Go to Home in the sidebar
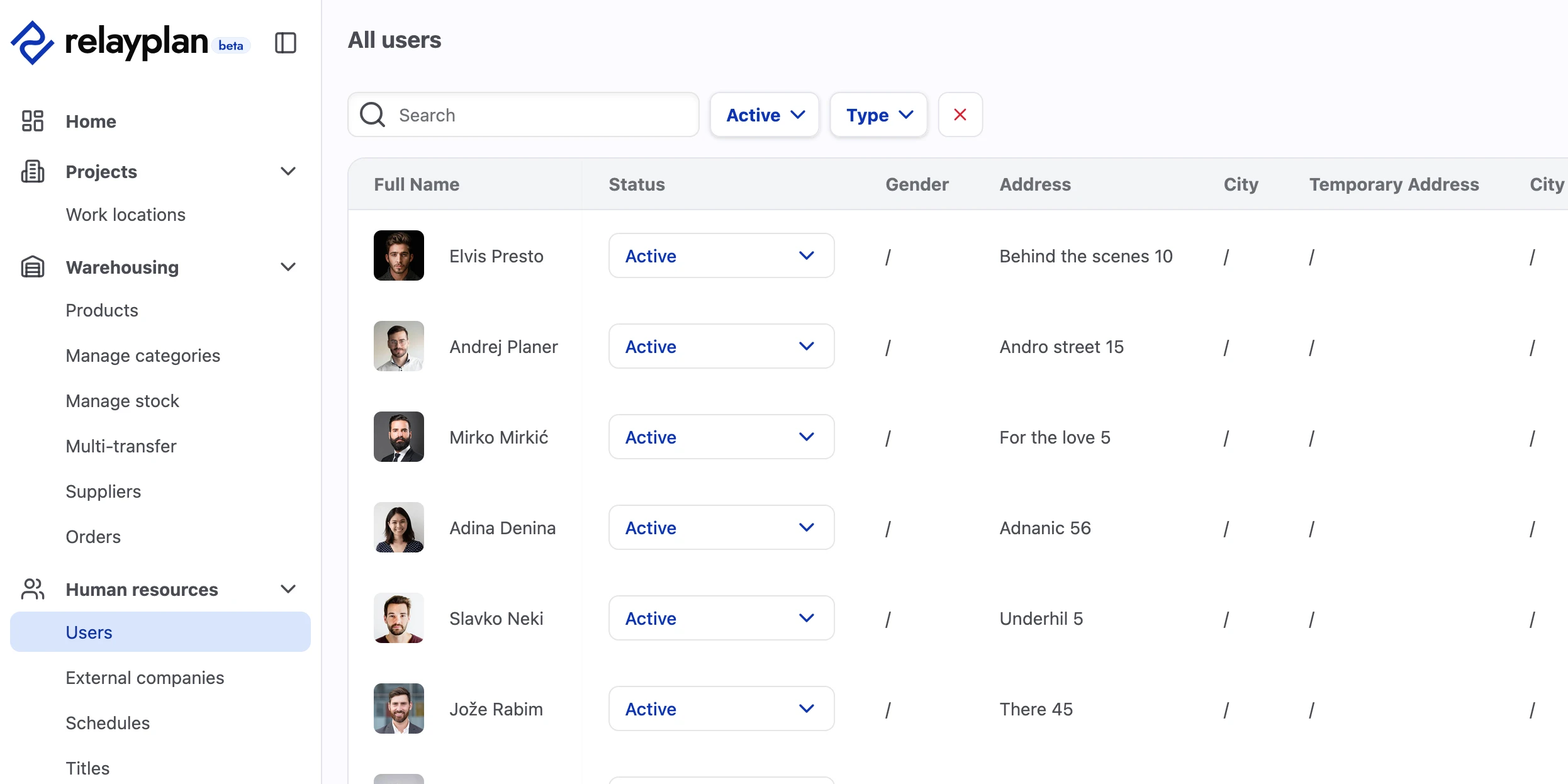 tap(91, 121)
